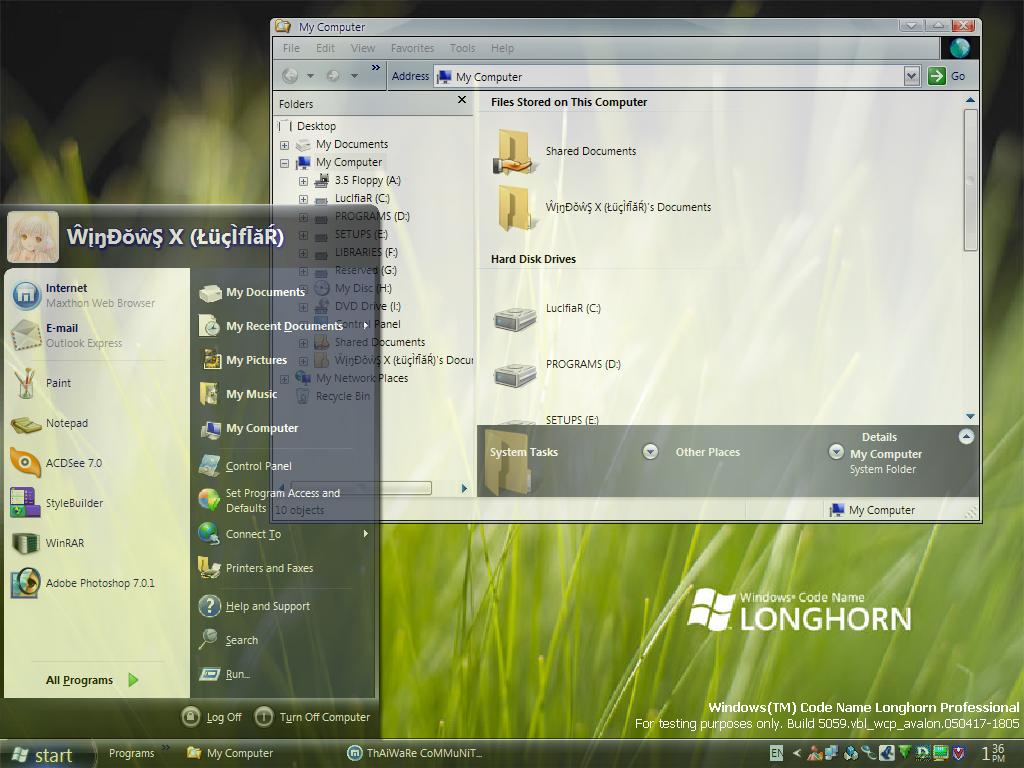Open the PROGRAMS (D:) drive icon
1024x768 pixels.
point(515,371)
